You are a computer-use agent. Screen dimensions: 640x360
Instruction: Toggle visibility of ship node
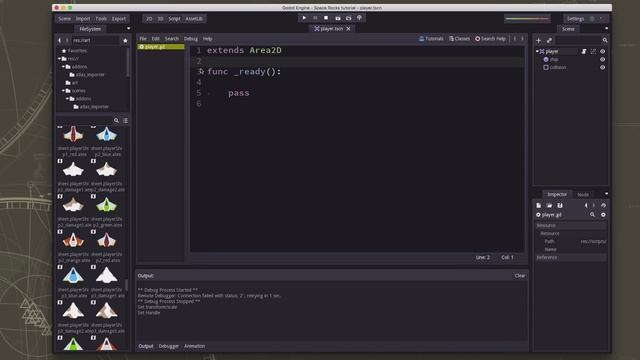[x=602, y=60]
